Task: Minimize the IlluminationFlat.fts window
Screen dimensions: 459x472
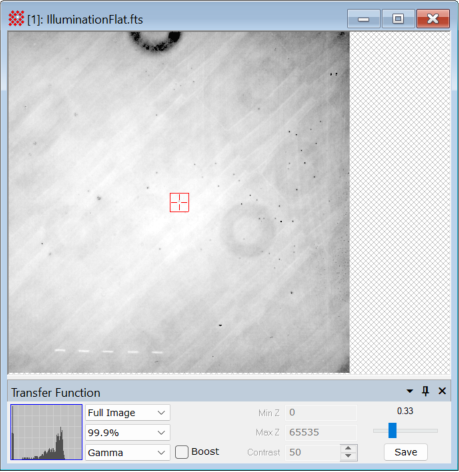Action: 364,18
